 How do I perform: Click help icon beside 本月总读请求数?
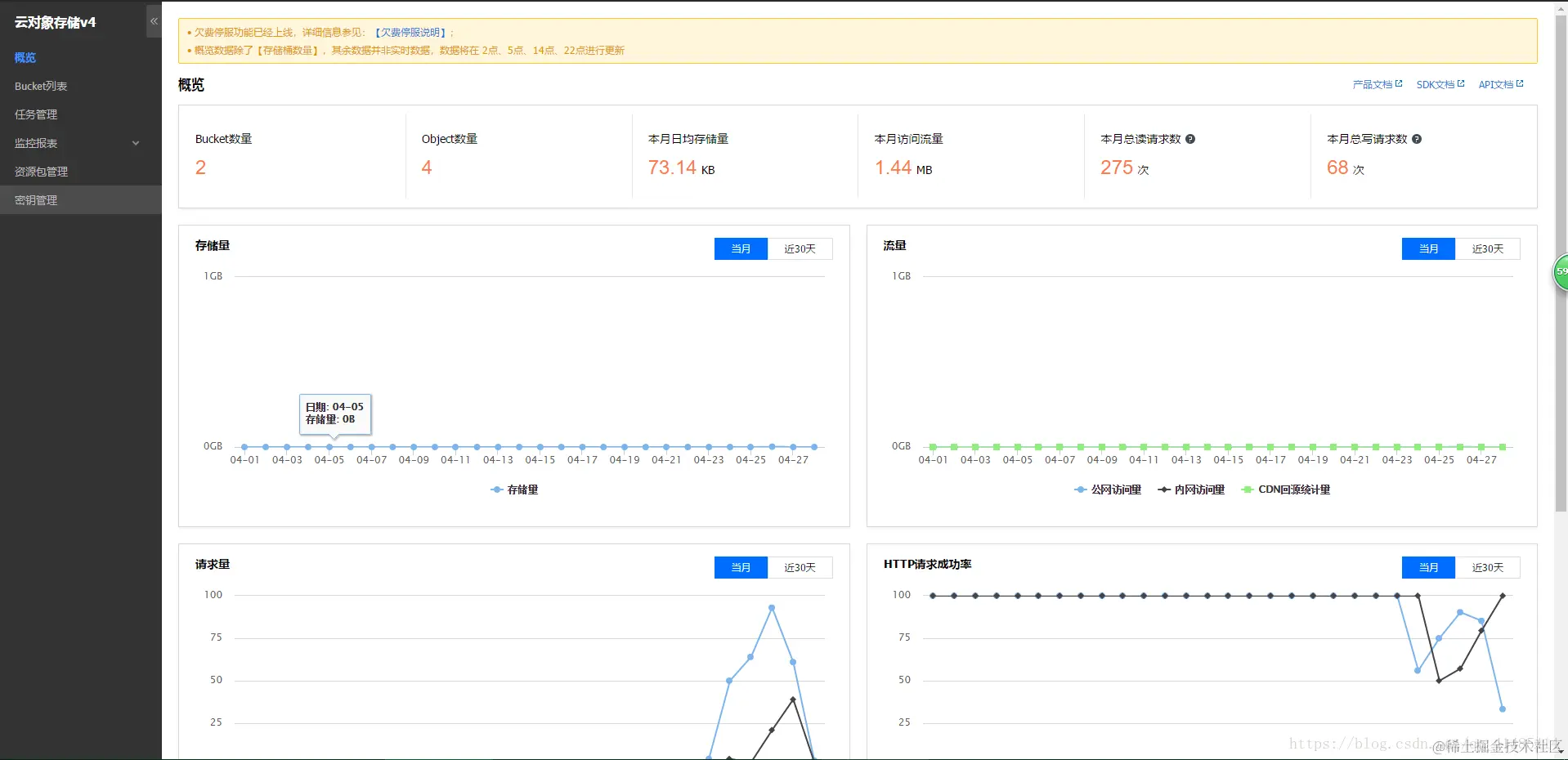coord(1190,139)
